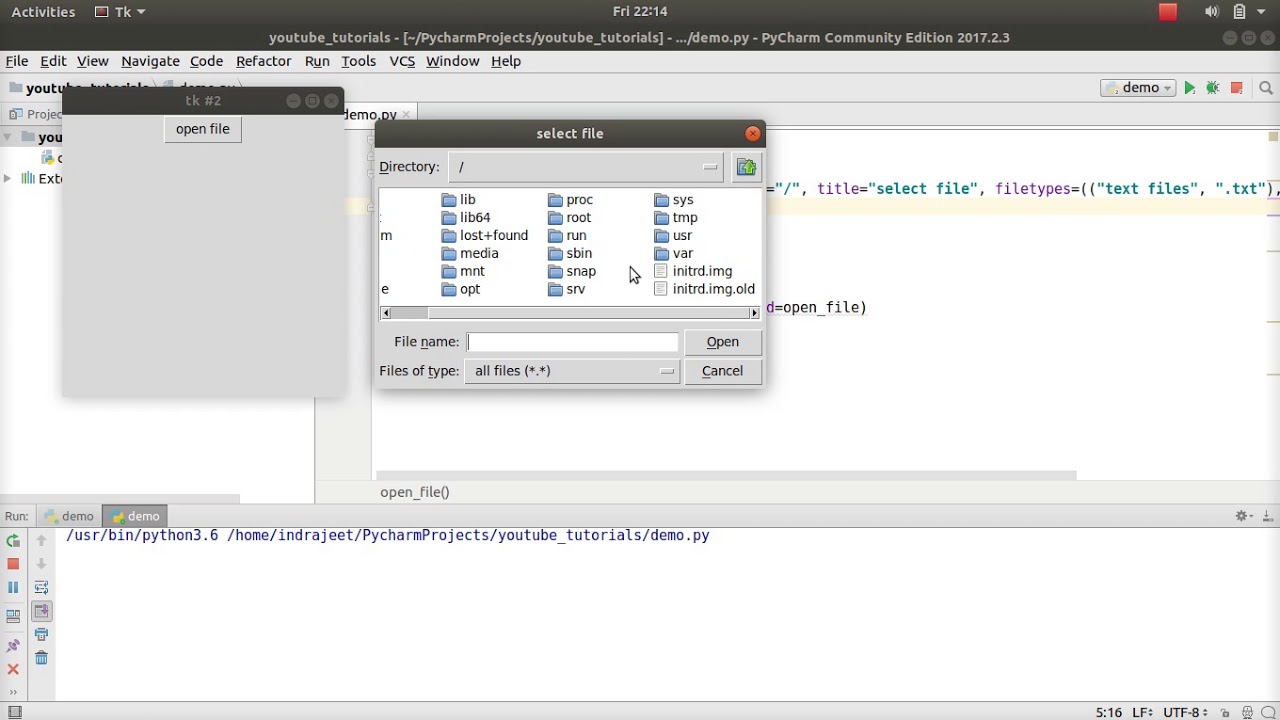1280x720 pixels.
Task: Open the Tk application menu in top bar
Action: tap(120, 12)
